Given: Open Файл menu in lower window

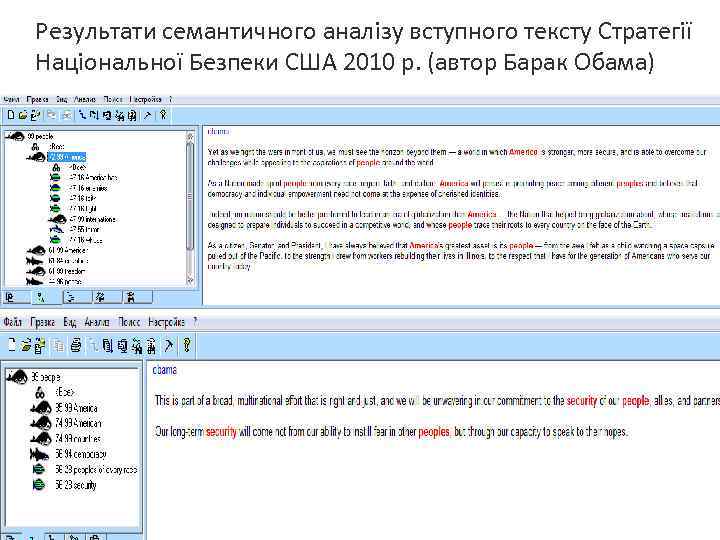Looking at the screenshot, I should point(12,322).
